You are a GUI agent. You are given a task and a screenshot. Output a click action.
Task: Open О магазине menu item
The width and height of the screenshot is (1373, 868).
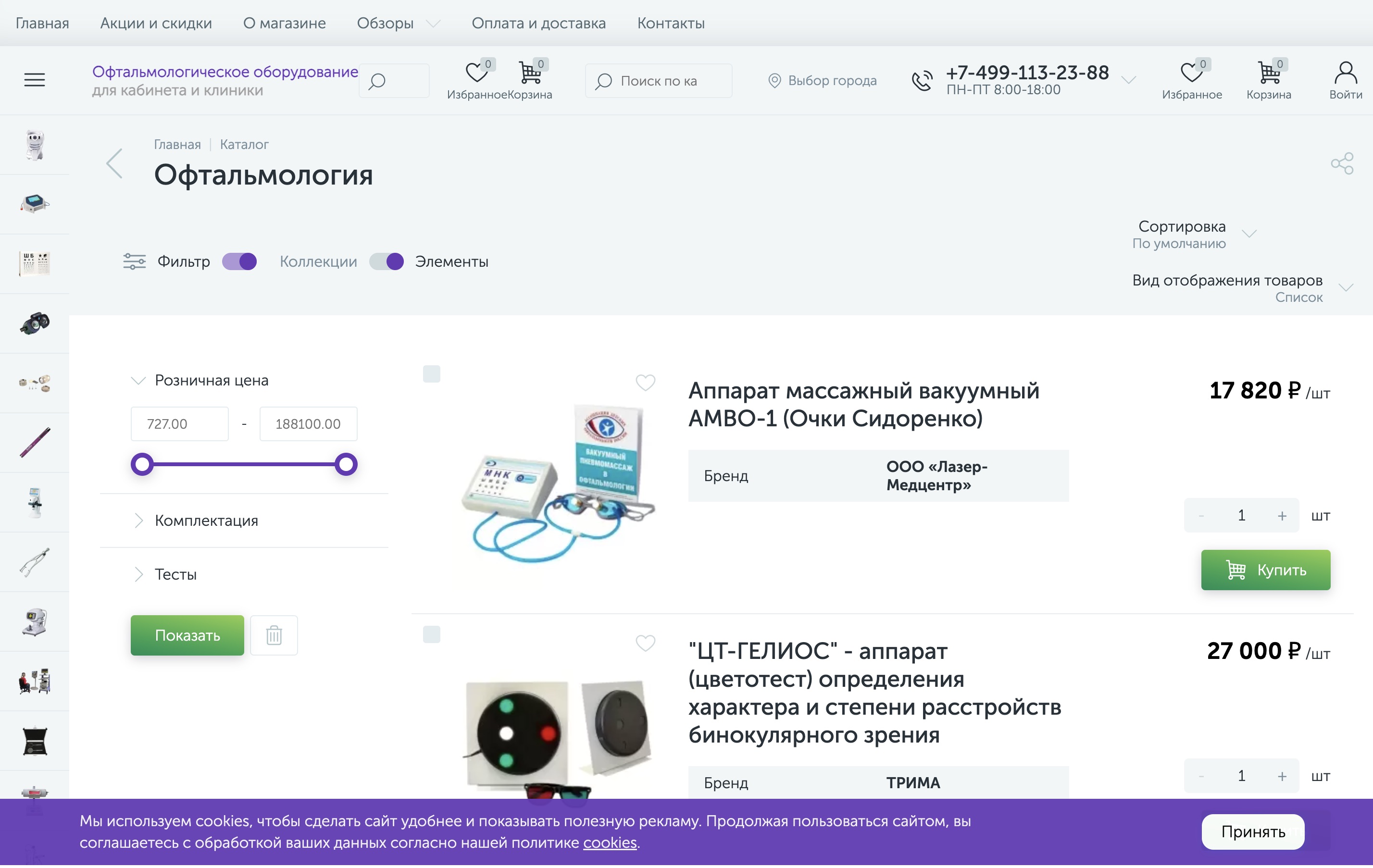click(x=285, y=24)
